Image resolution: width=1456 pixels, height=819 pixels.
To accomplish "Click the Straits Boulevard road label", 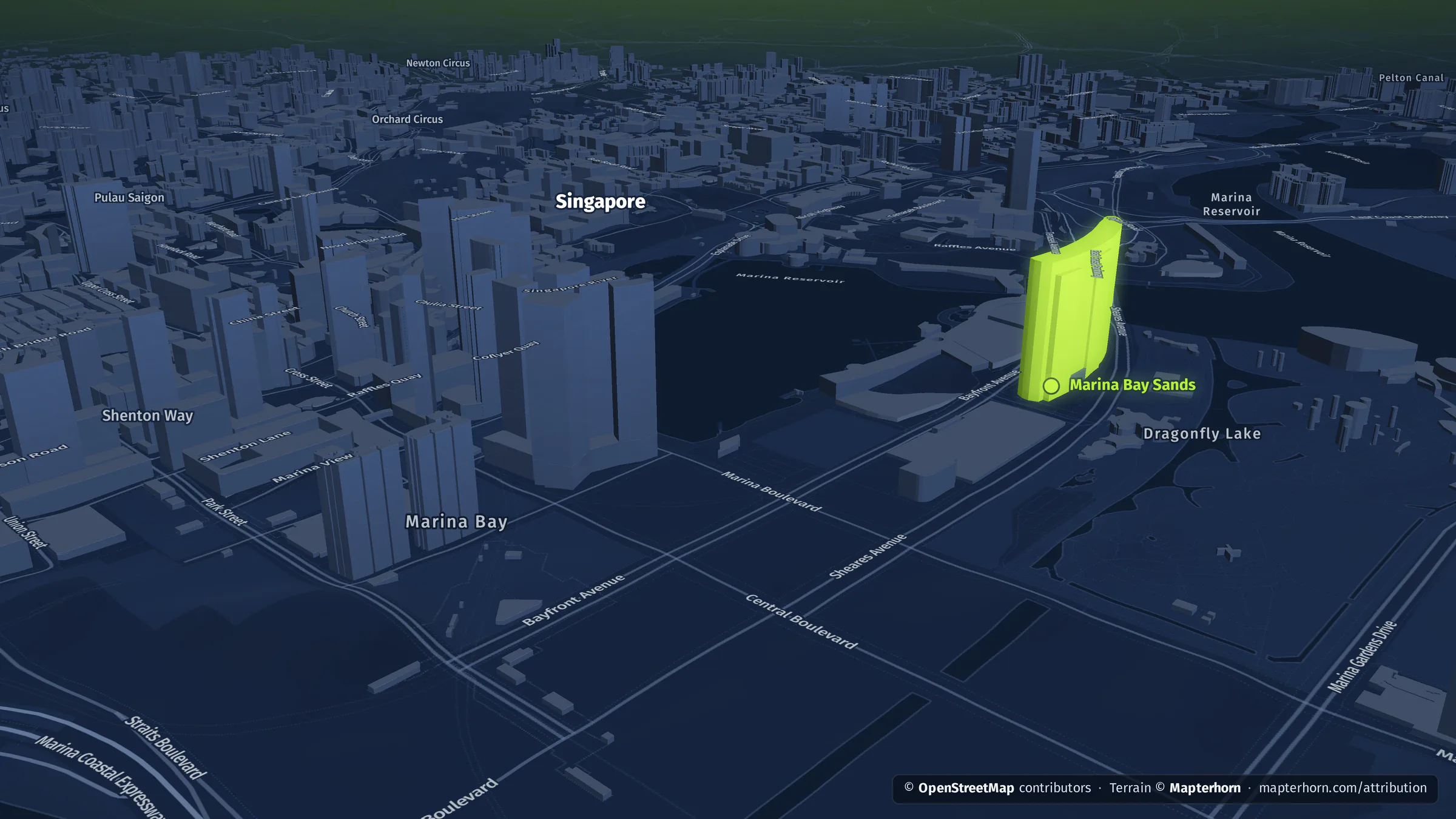I will (x=165, y=748).
